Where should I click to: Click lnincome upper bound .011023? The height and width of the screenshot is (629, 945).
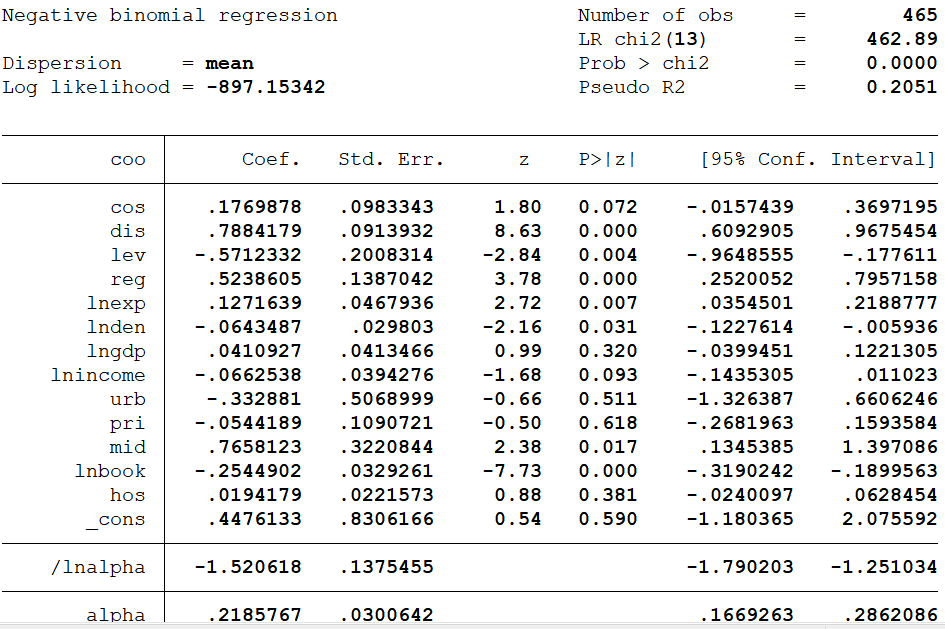(x=897, y=375)
